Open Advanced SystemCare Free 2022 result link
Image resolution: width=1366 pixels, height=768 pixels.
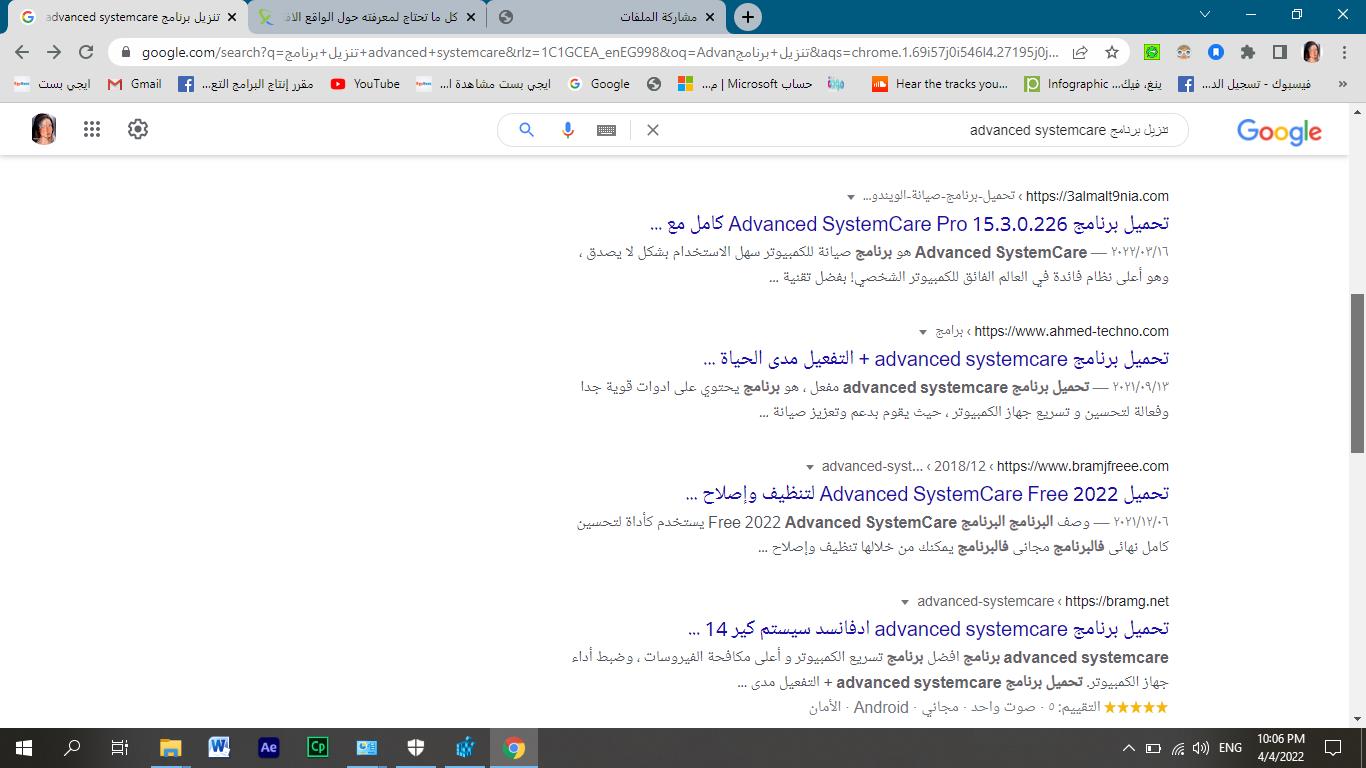click(x=927, y=494)
